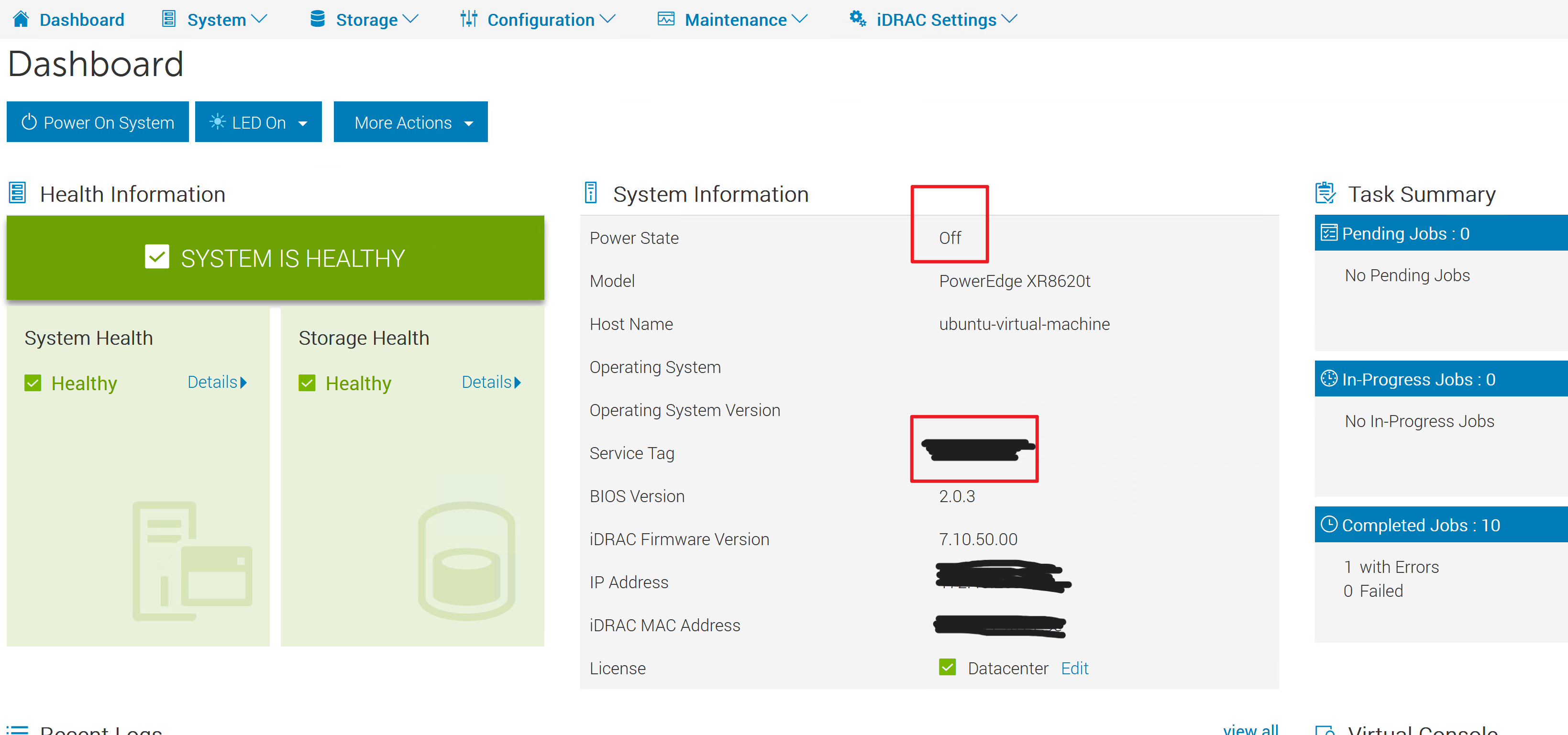
Task: Click the Power On System button
Action: point(98,121)
